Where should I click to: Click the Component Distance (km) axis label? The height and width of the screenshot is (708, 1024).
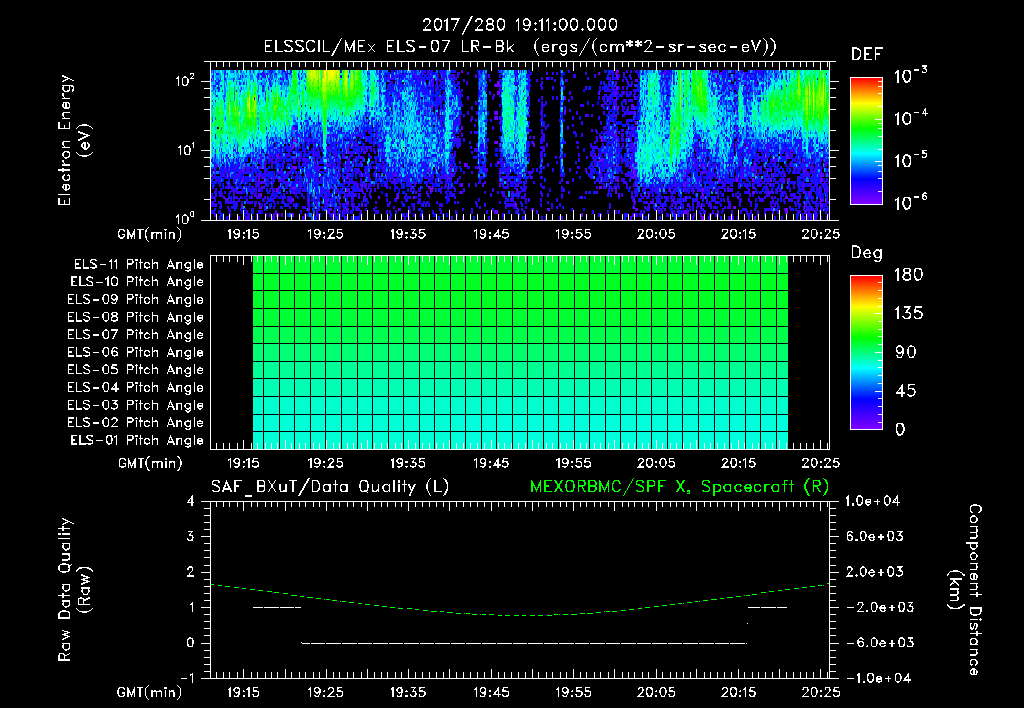point(965,589)
